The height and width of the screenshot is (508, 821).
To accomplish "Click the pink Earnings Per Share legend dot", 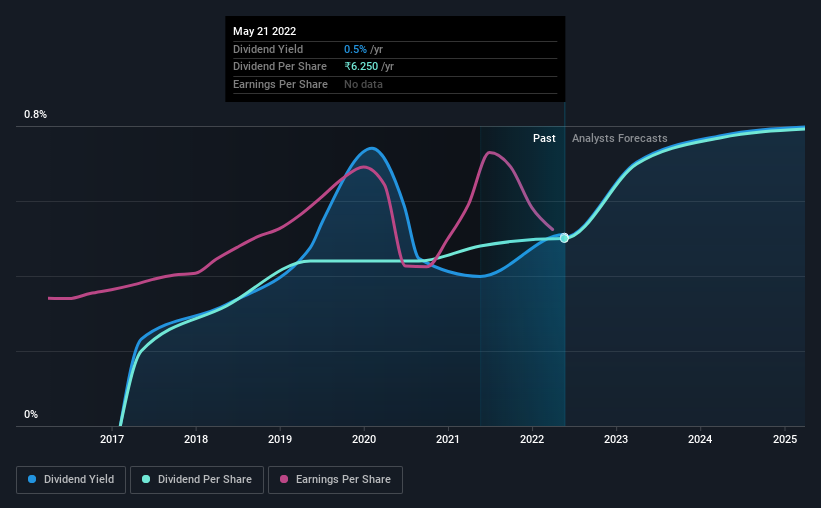I will pyautogui.click(x=284, y=479).
